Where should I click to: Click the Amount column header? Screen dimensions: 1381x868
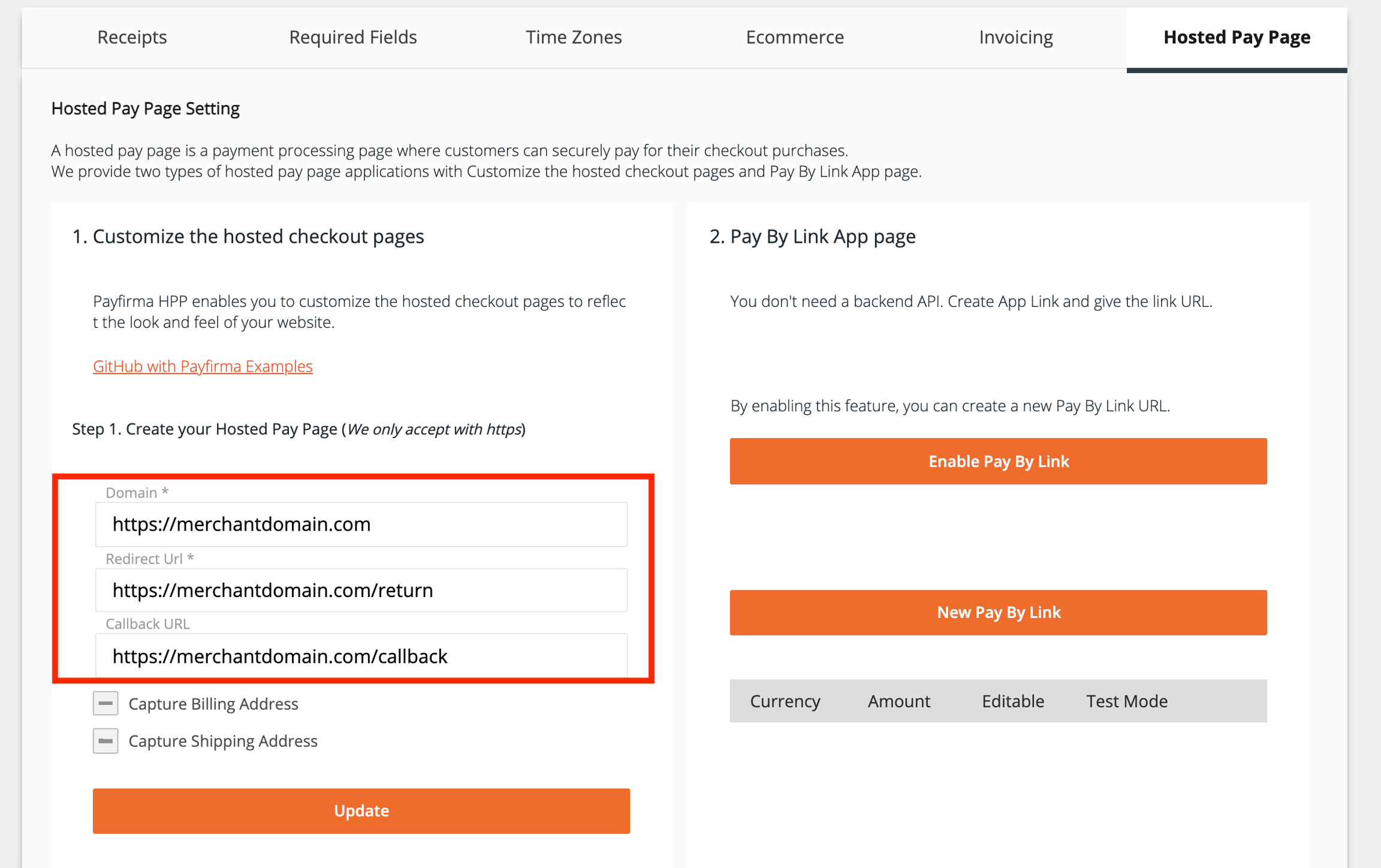click(898, 701)
